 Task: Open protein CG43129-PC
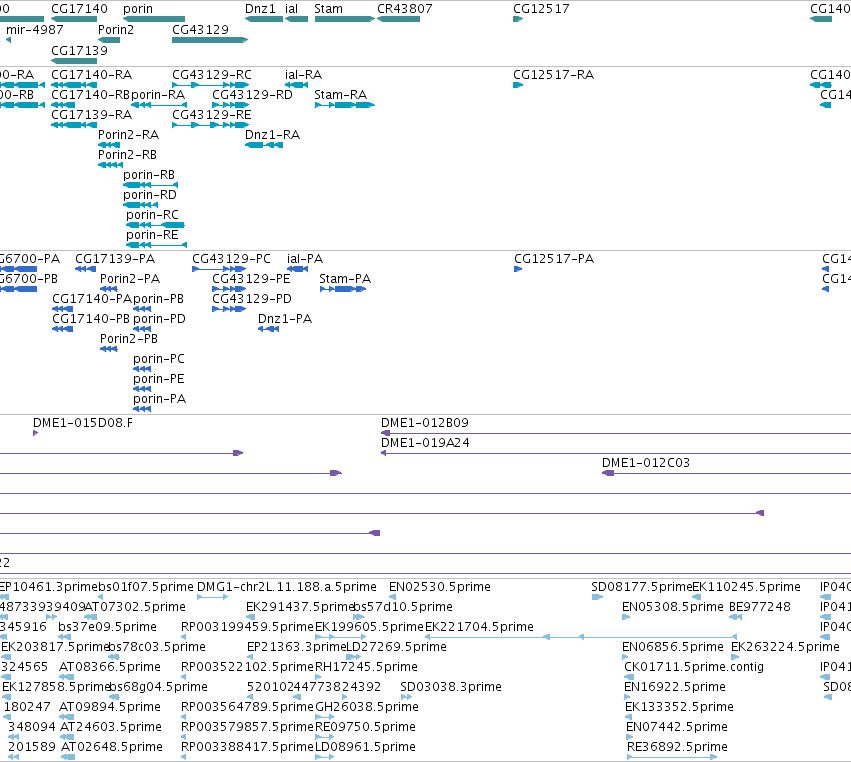pyautogui.click(x=219, y=269)
